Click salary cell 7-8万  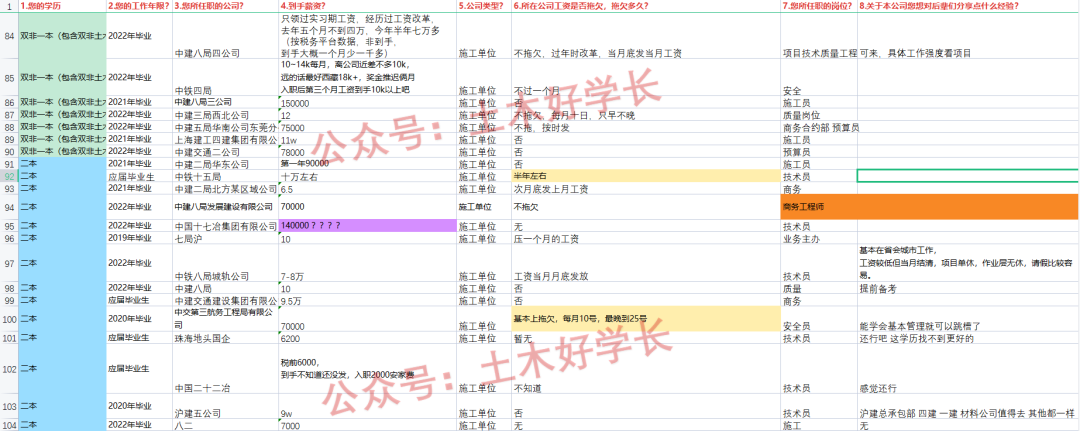pyautogui.click(x=368, y=263)
